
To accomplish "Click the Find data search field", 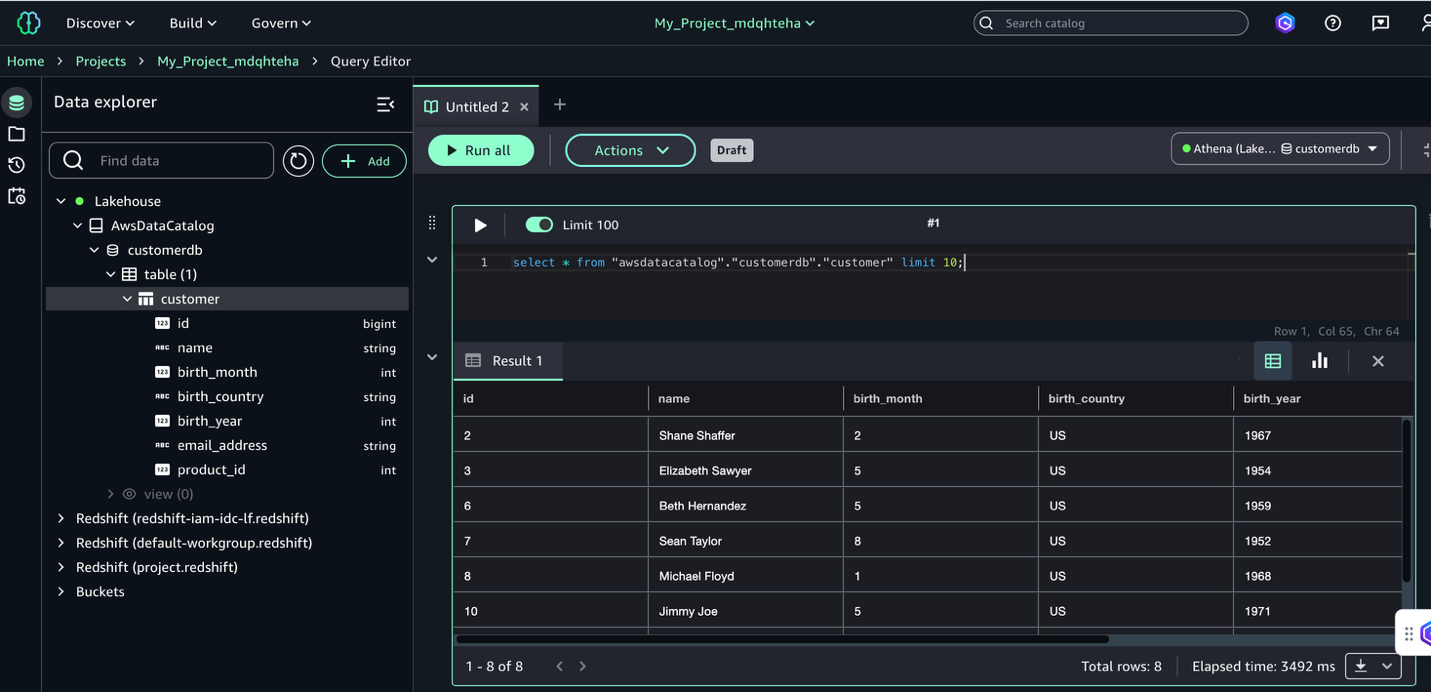I will pyautogui.click(x=180, y=161).
